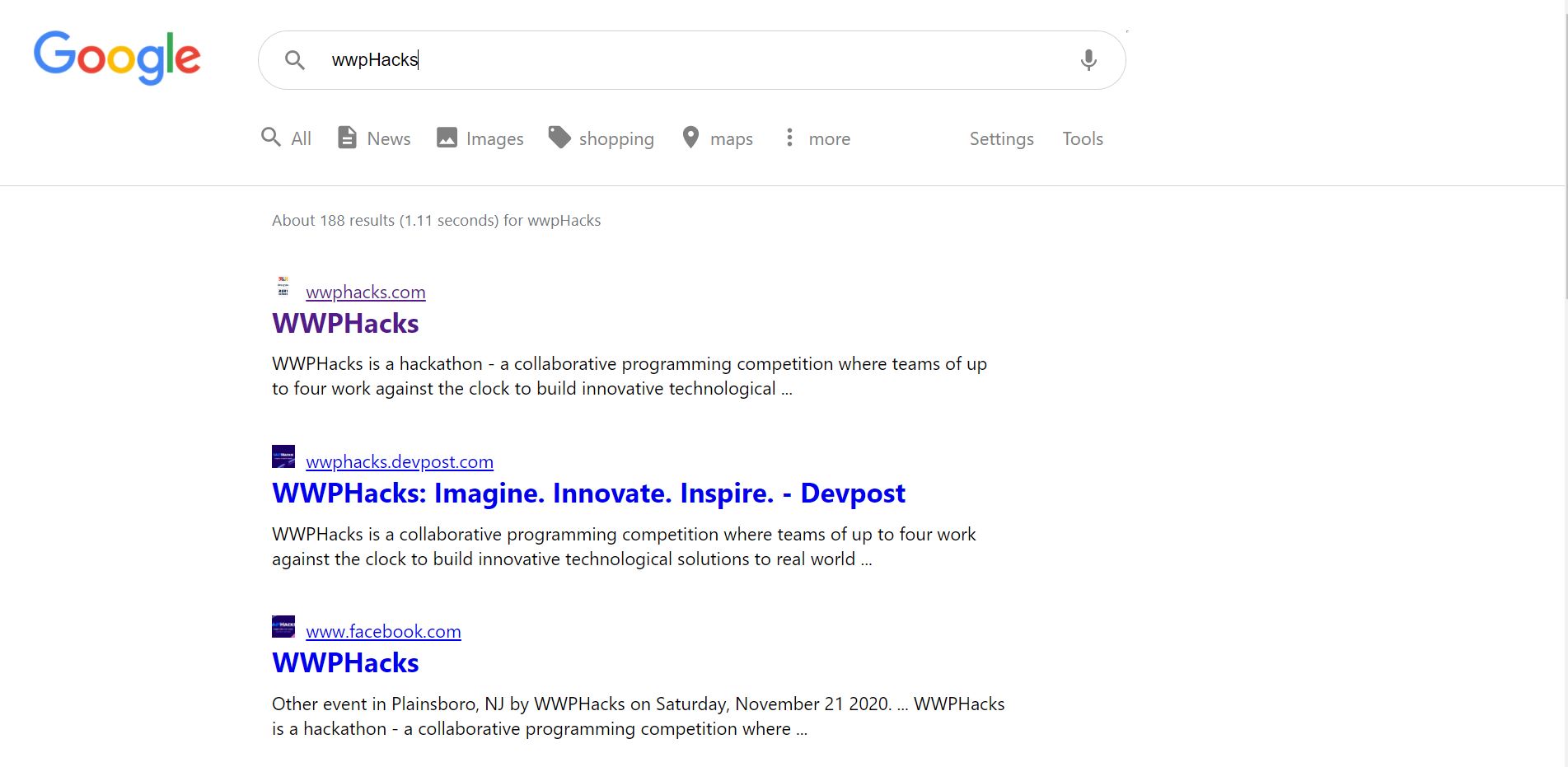1568x767 pixels.
Task: Click the wwphacks.com favicon
Action: click(x=283, y=286)
